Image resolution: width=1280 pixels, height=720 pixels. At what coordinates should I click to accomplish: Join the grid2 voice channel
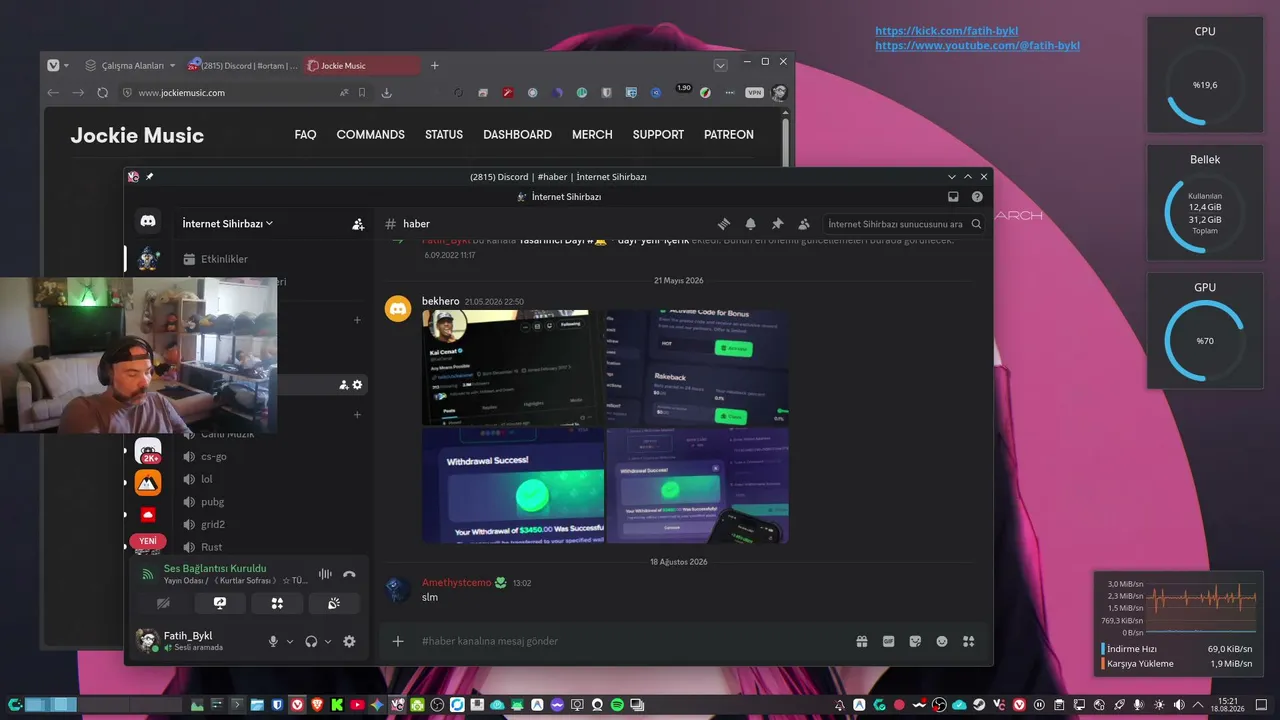click(213, 524)
